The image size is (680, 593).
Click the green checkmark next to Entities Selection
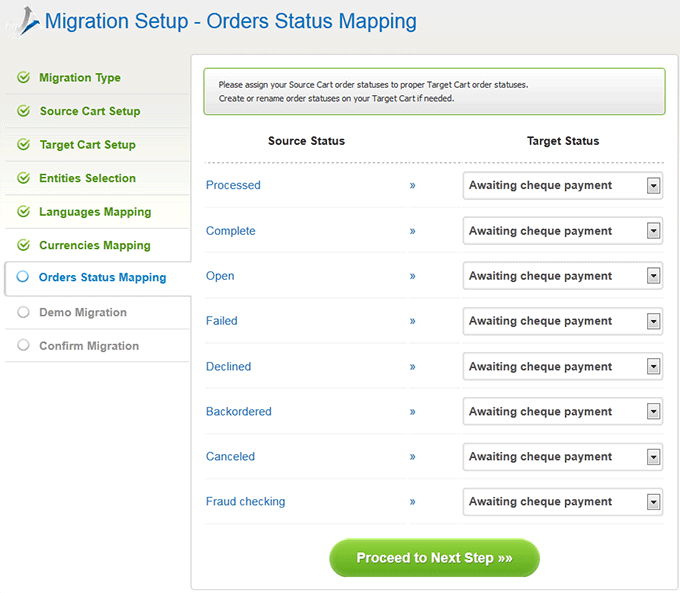[23, 177]
